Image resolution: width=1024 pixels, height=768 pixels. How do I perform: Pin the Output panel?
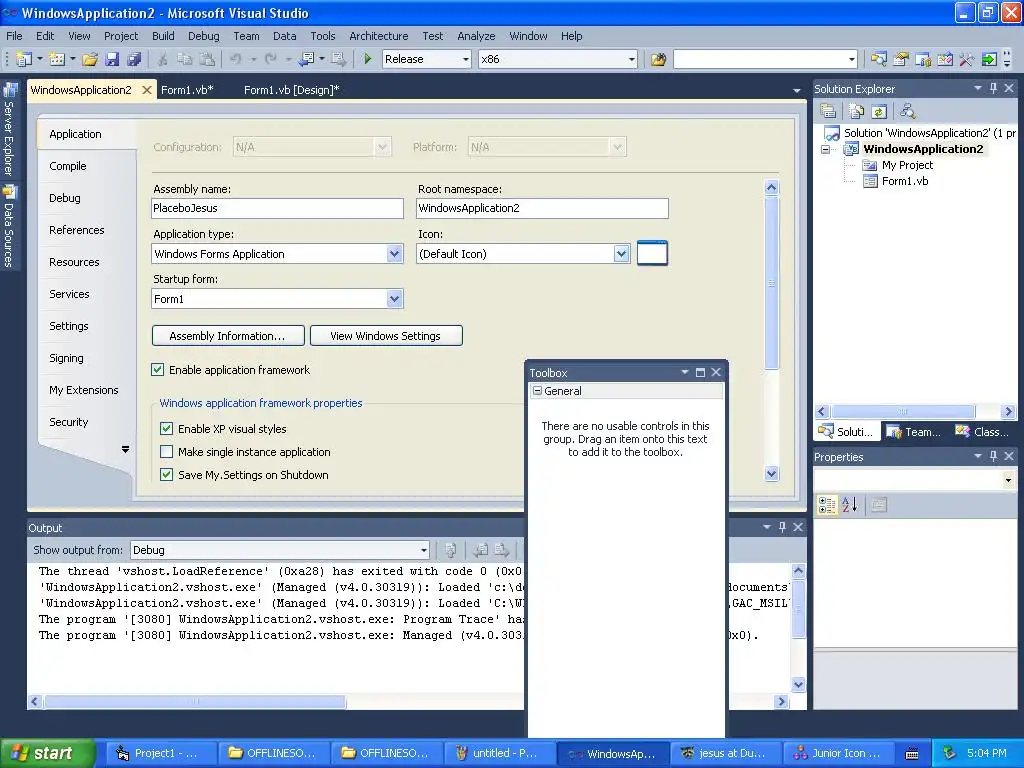click(x=782, y=527)
